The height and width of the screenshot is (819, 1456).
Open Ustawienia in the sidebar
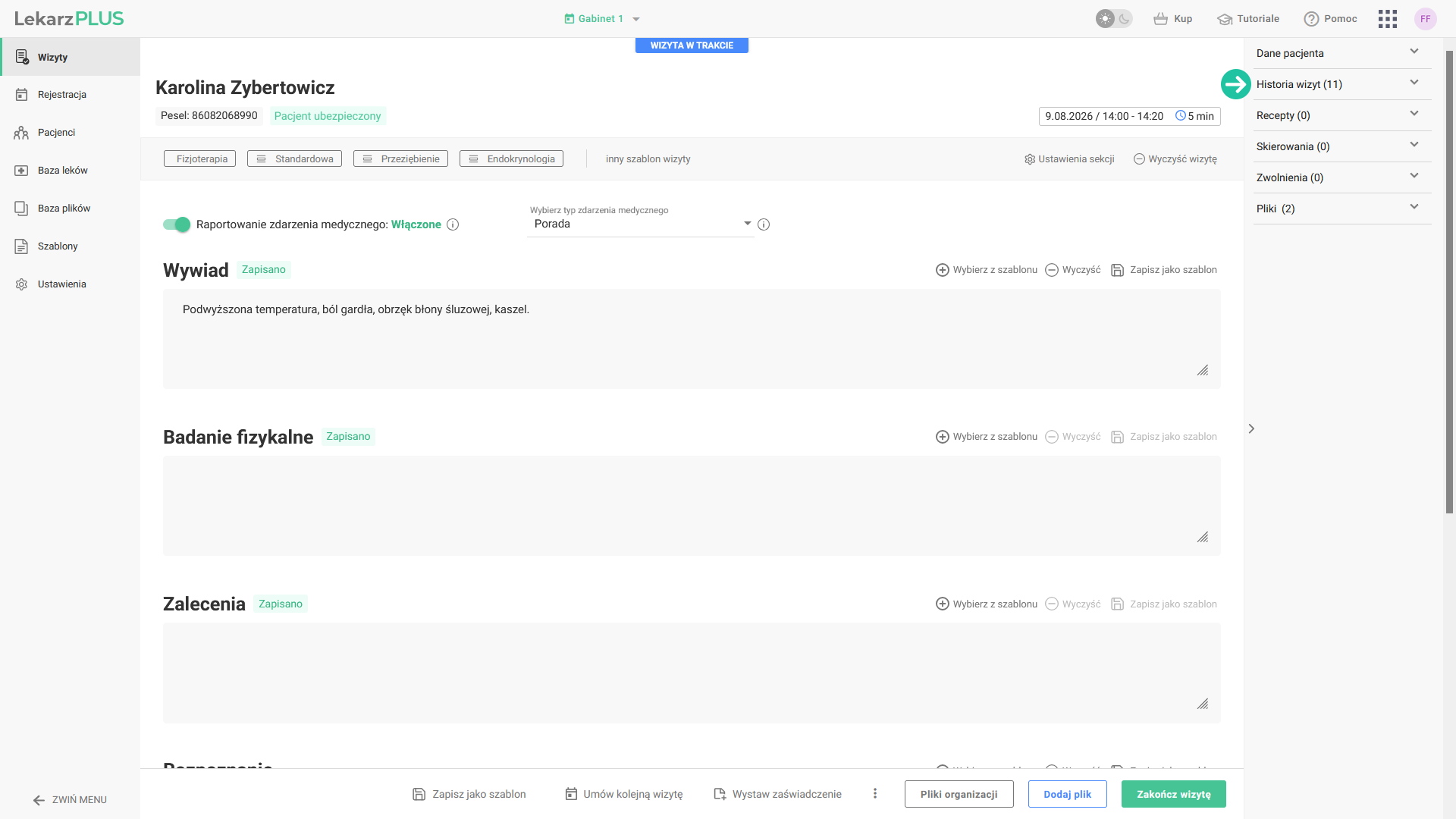pyautogui.click(x=70, y=284)
